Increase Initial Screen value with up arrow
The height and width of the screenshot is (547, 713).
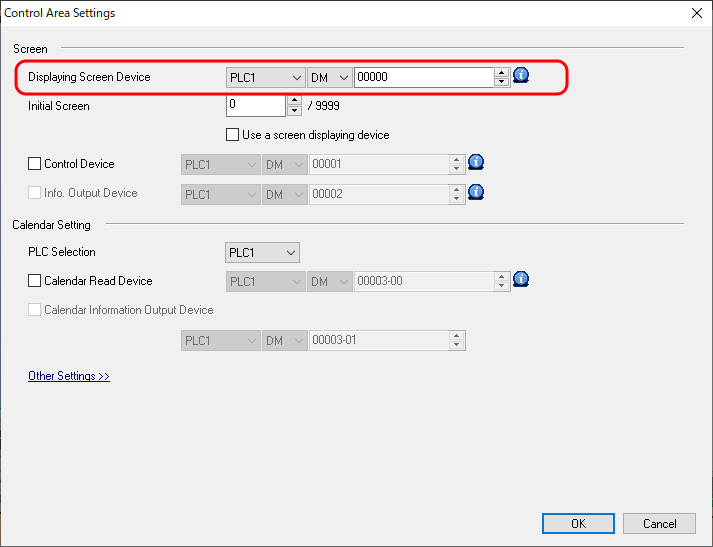[x=294, y=100]
